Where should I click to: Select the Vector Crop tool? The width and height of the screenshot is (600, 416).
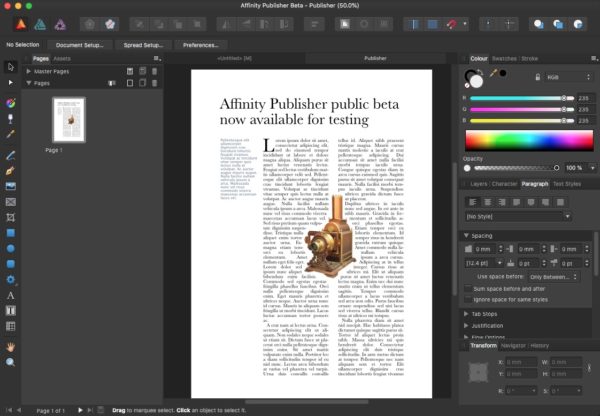(11, 217)
